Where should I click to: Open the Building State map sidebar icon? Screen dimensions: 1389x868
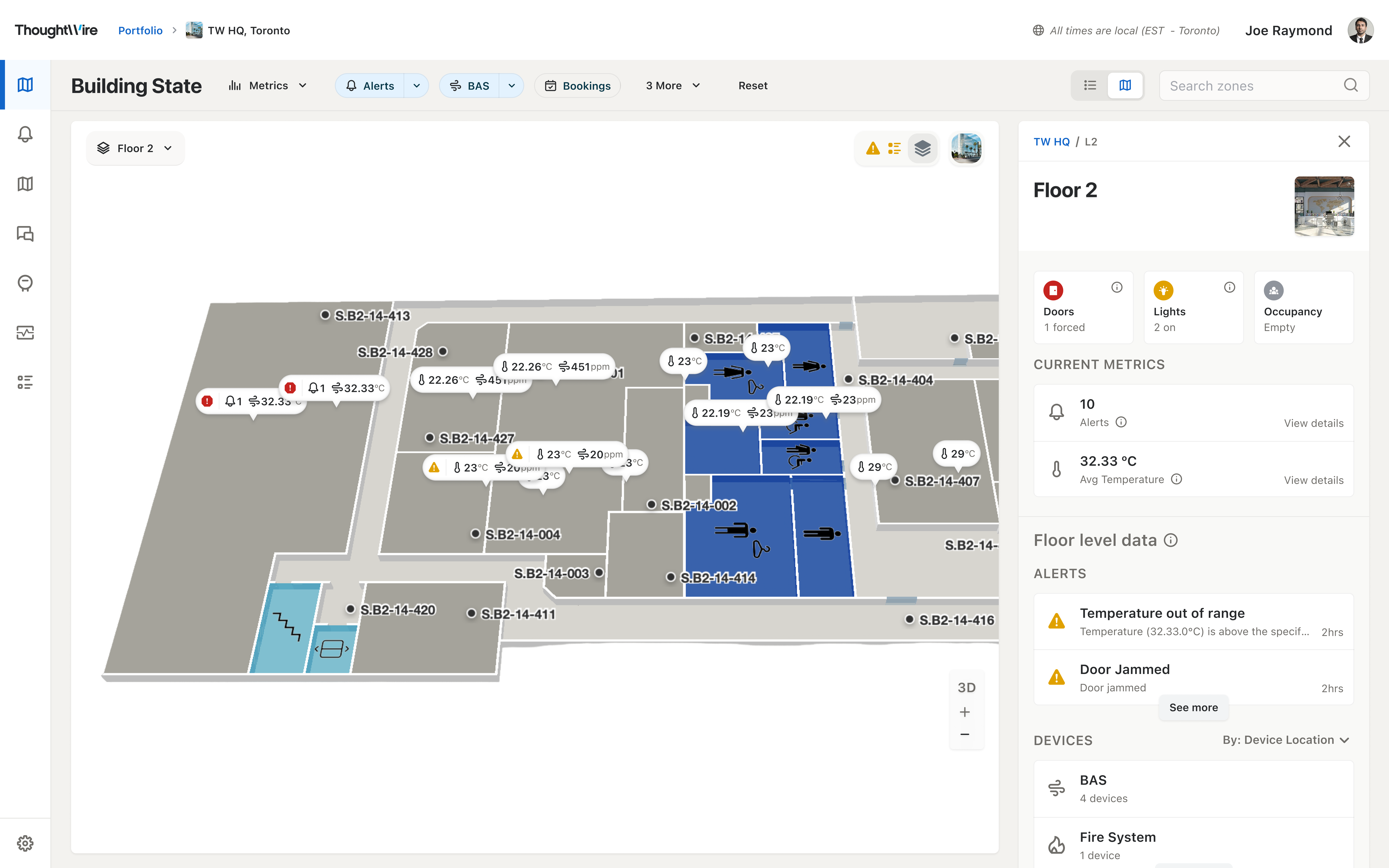click(25, 85)
